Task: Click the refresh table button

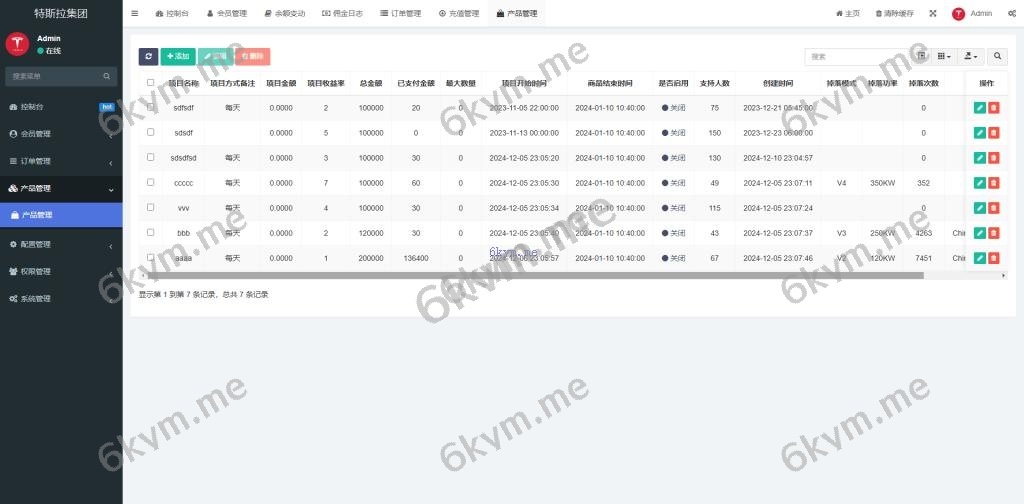Action: click(148, 57)
